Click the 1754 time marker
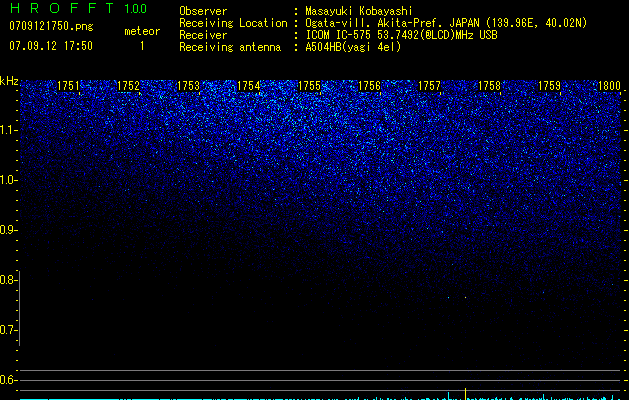Viewport: 629px width, 400px height. [x=249, y=86]
